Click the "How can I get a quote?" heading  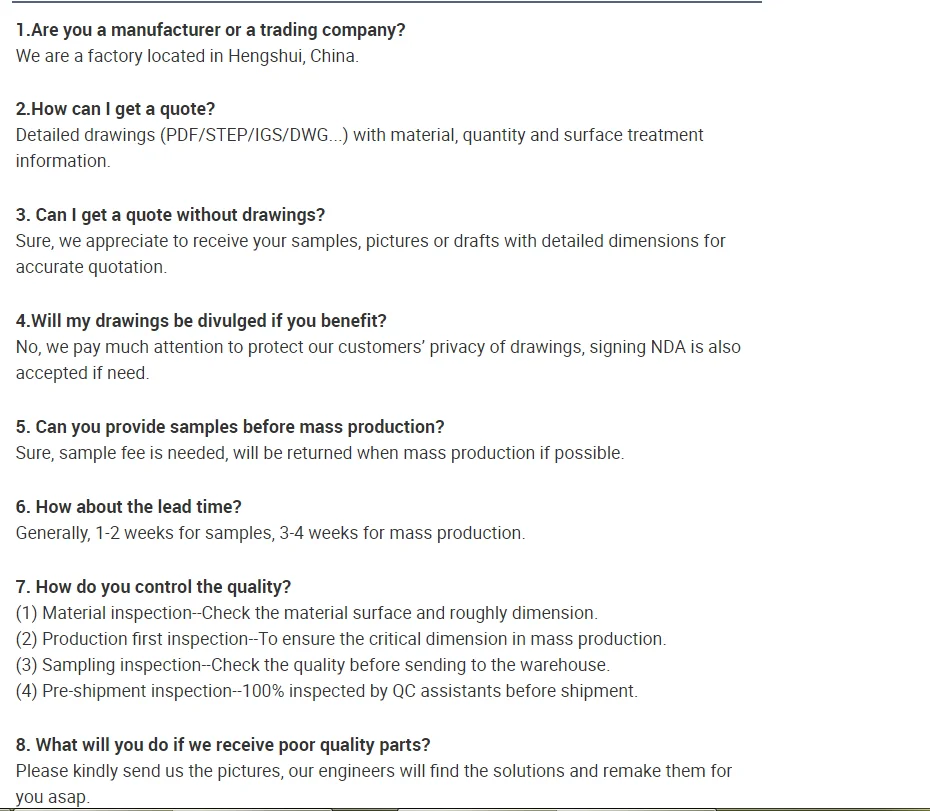tap(115, 109)
